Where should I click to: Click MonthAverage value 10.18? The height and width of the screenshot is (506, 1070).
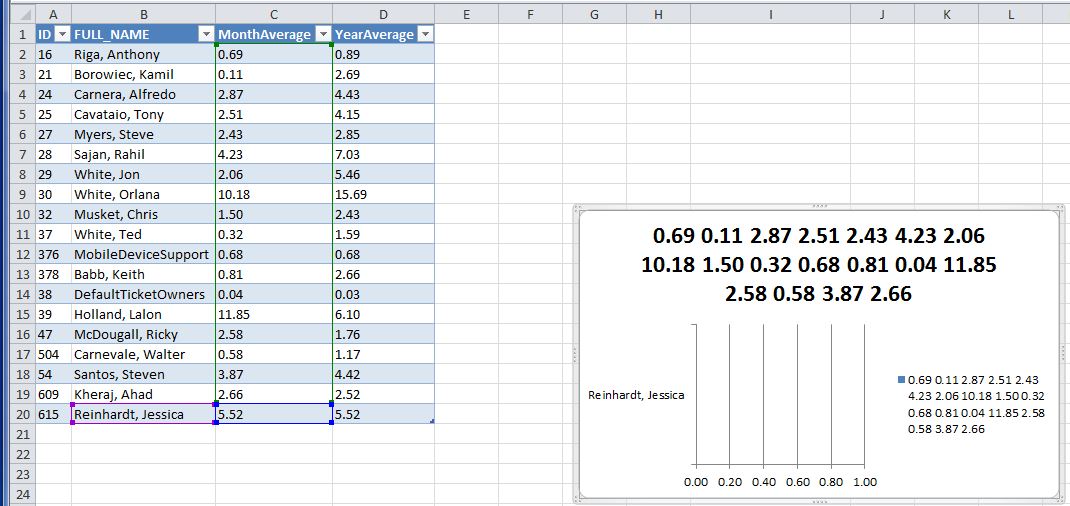point(274,194)
